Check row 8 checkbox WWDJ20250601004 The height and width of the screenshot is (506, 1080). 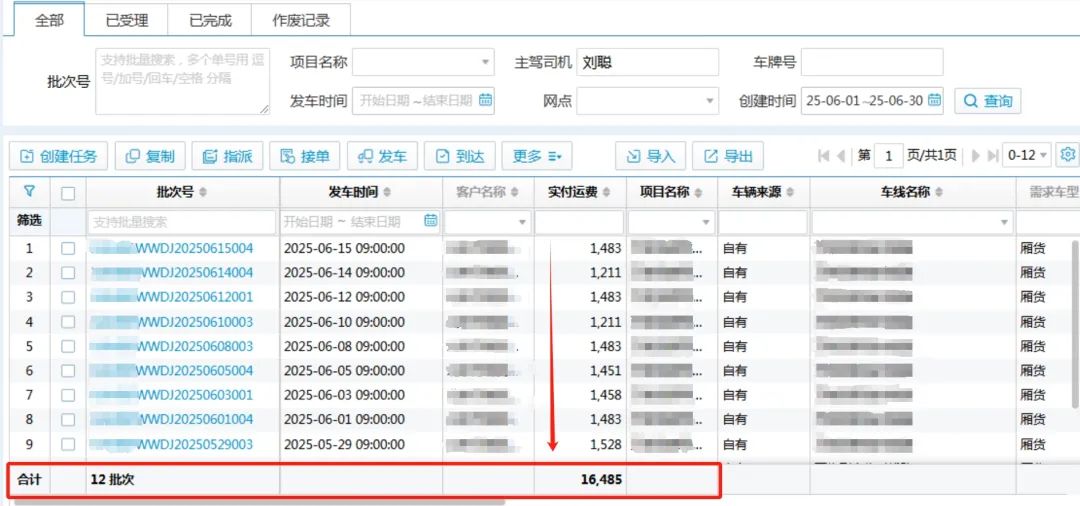[x=68, y=419]
